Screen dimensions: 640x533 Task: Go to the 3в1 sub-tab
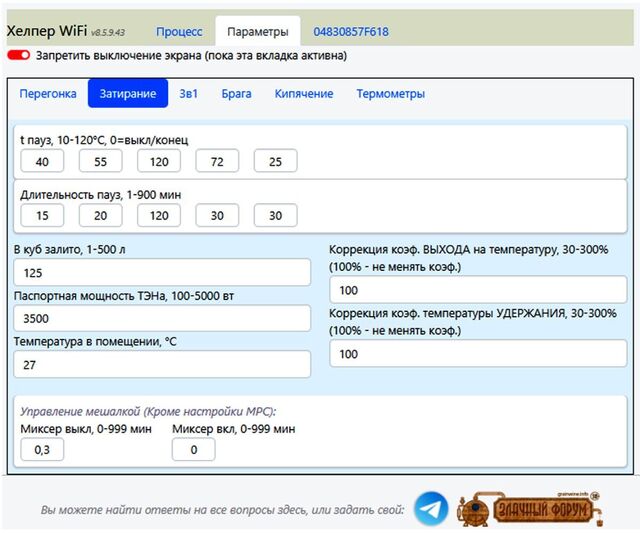coord(188,94)
